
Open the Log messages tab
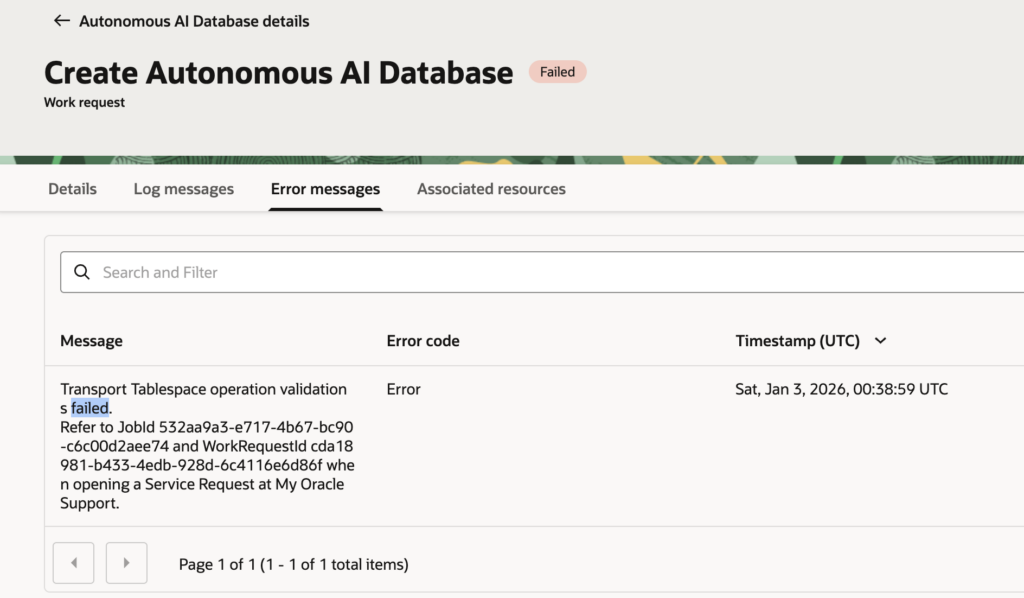184,189
